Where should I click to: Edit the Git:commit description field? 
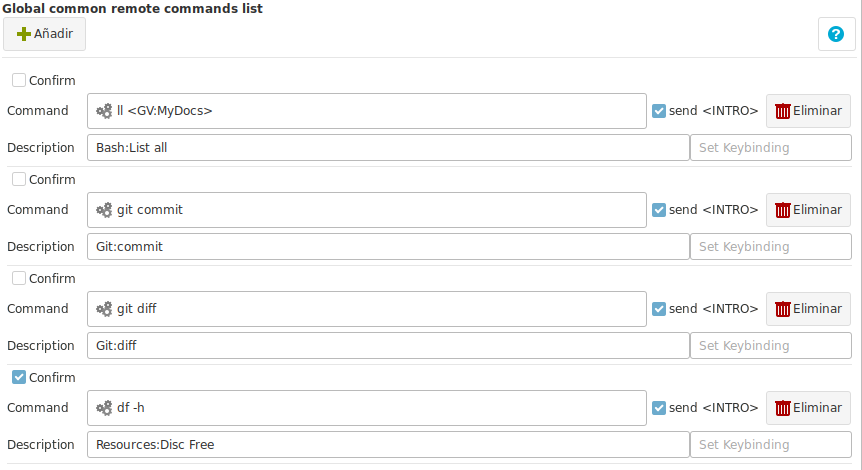tap(388, 247)
